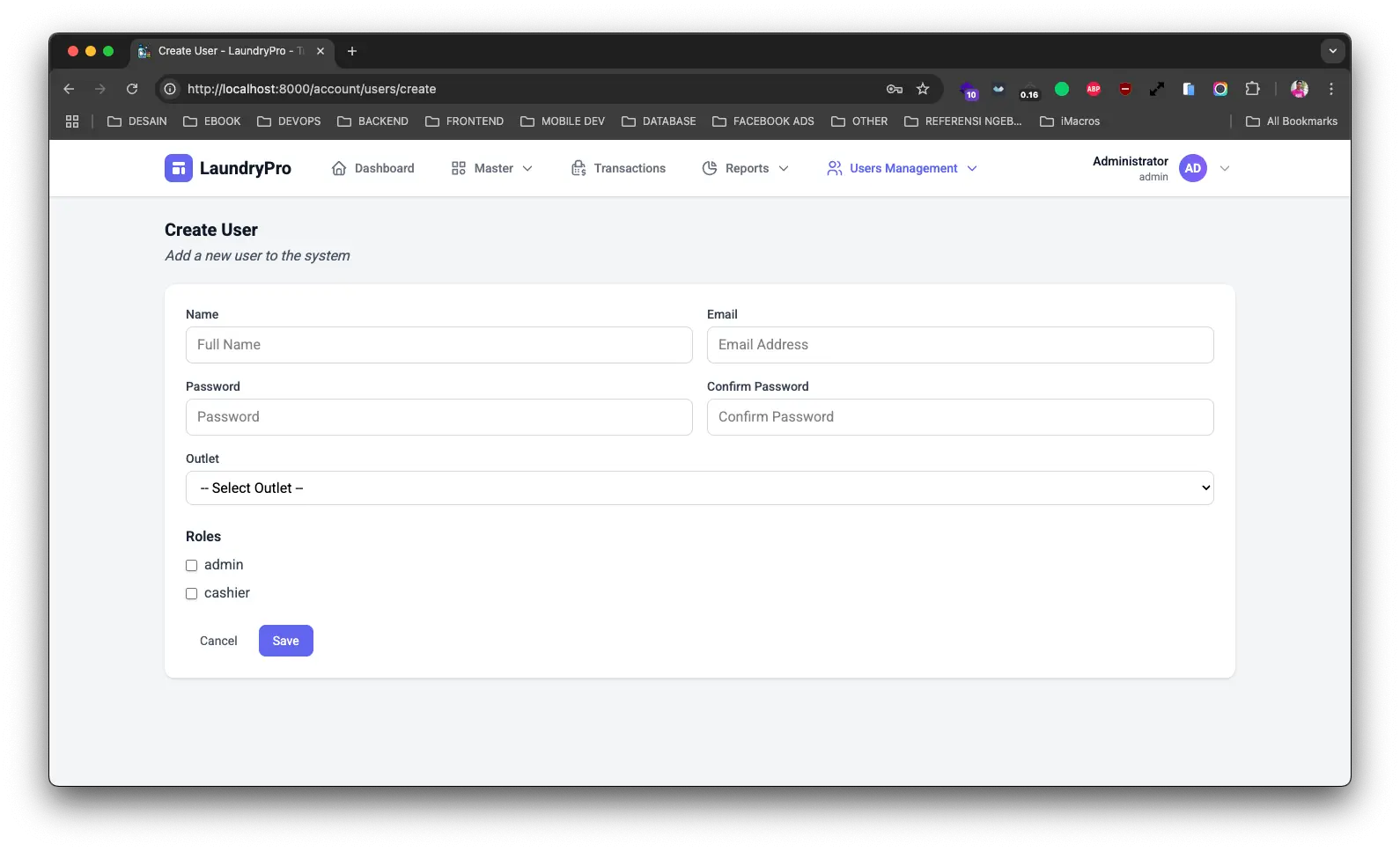
Task: Click the red stop extension icon
Action: (x=1125, y=89)
